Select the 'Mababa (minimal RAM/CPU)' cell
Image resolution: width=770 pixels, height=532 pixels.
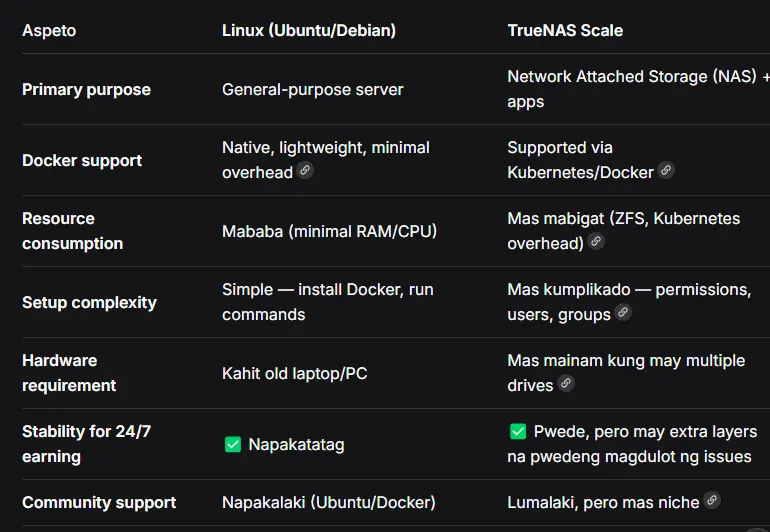tap(330, 231)
